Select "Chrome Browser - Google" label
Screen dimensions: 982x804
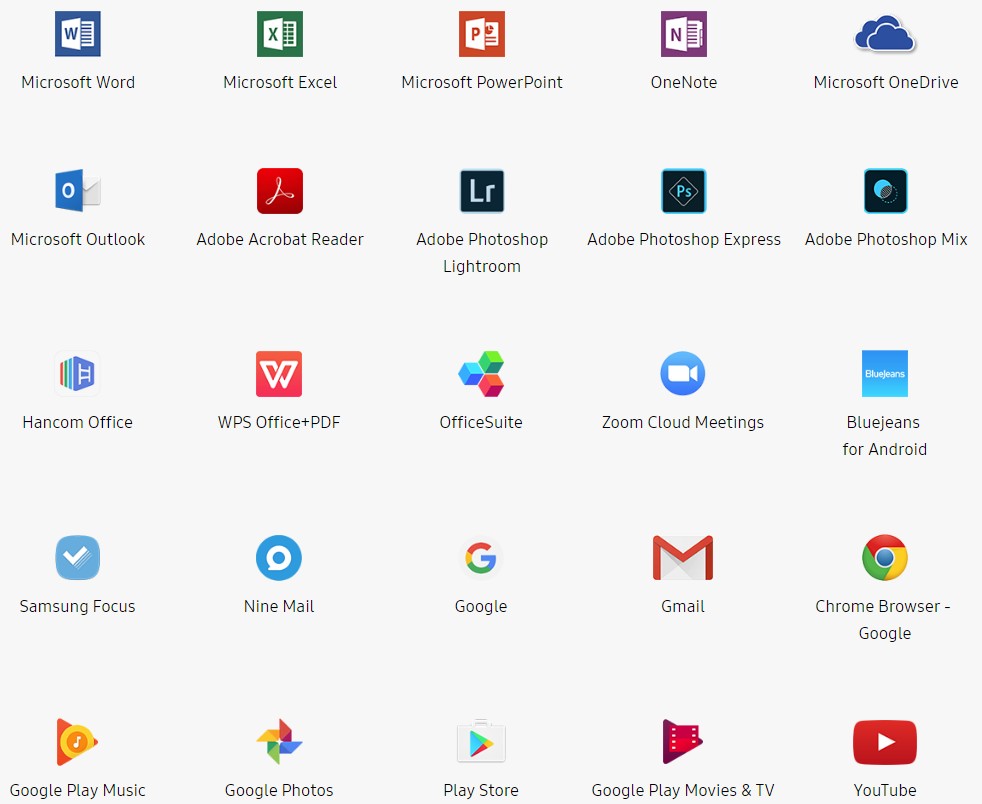click(x=883, y=620)
